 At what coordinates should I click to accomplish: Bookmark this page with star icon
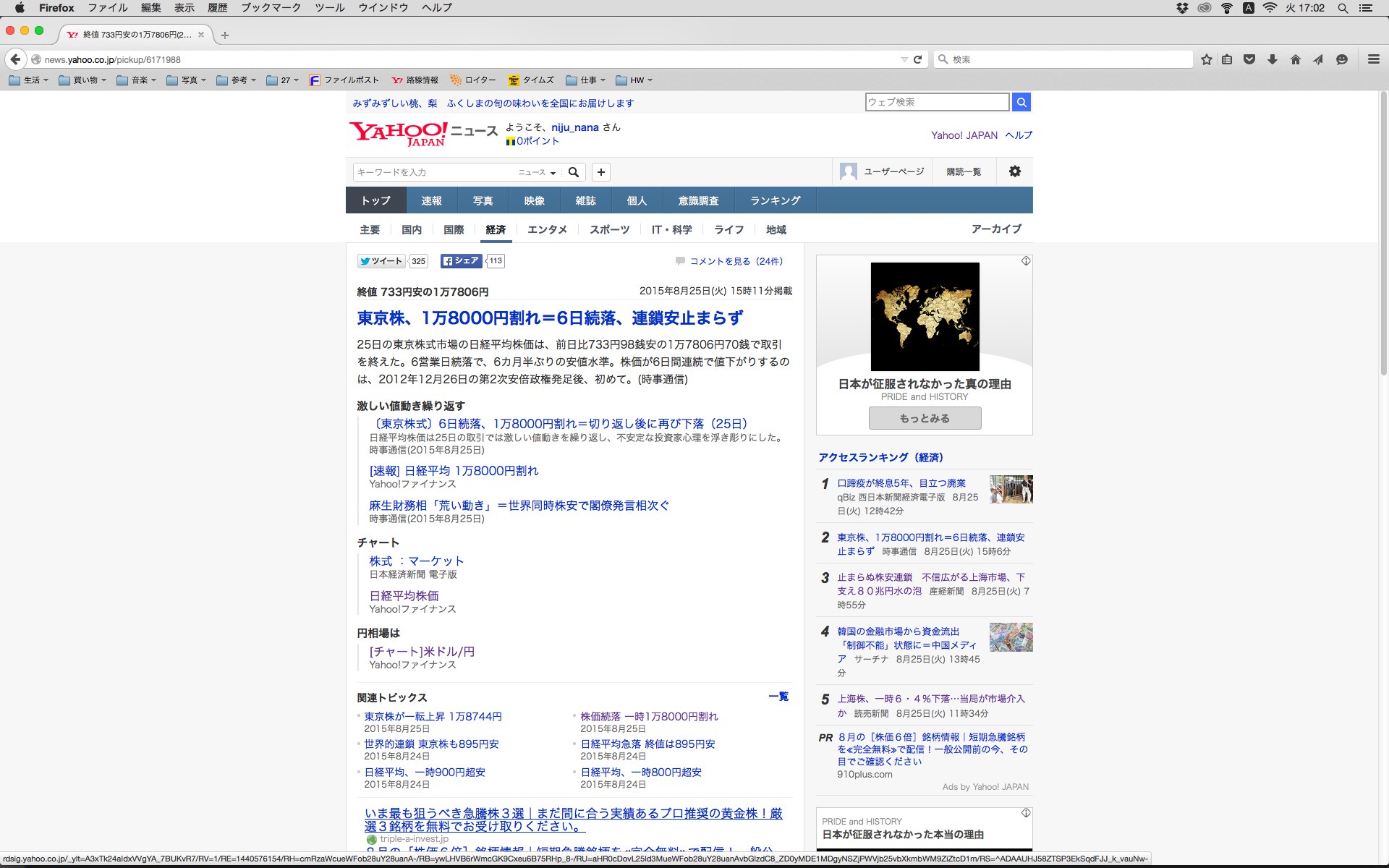1206,59
